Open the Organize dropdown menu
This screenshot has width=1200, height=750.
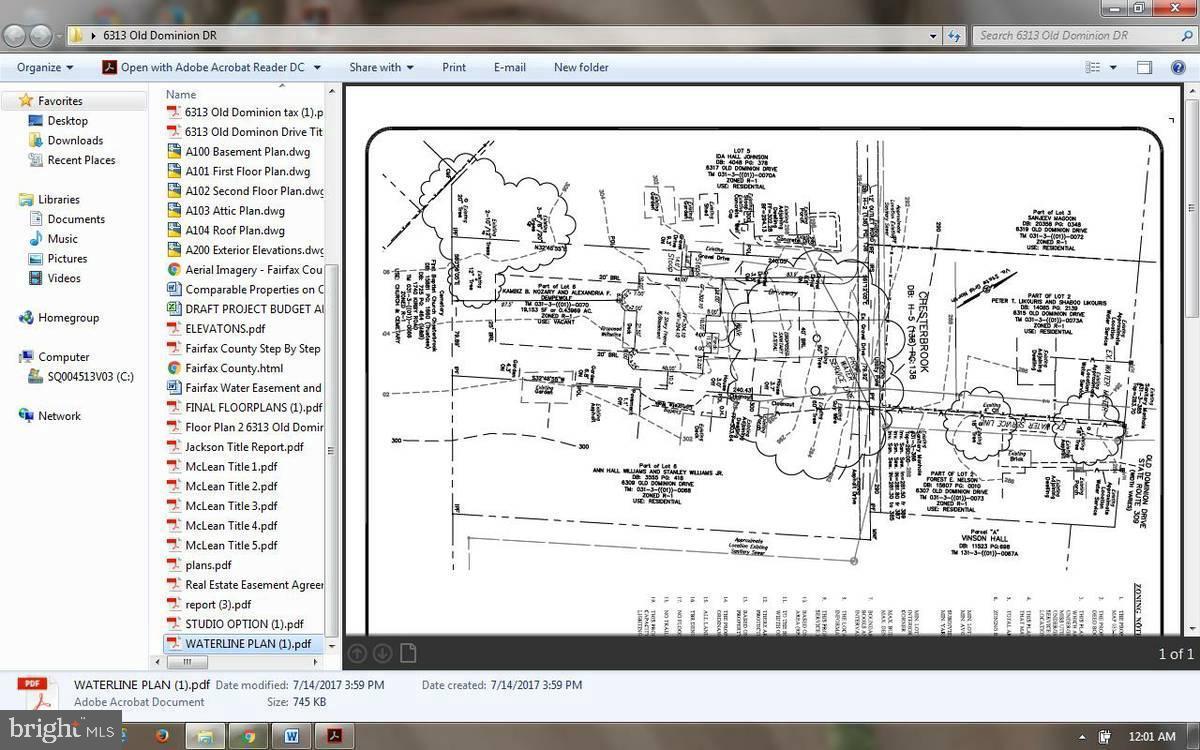pos(45,67)
